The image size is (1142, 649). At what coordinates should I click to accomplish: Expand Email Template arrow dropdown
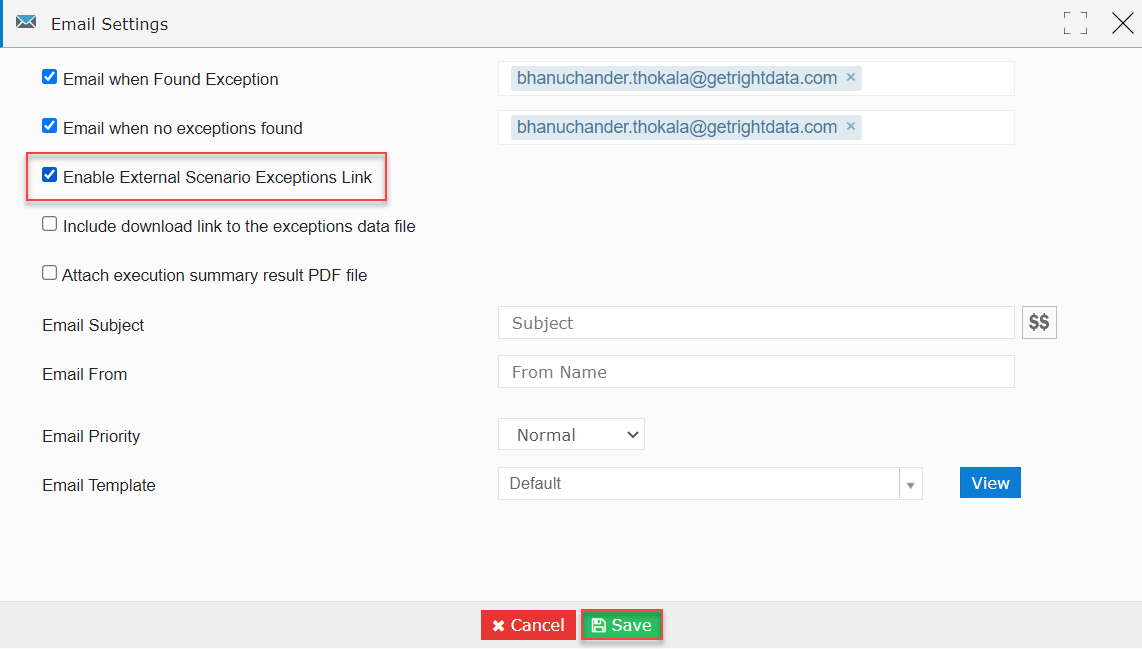coord(910,484)
